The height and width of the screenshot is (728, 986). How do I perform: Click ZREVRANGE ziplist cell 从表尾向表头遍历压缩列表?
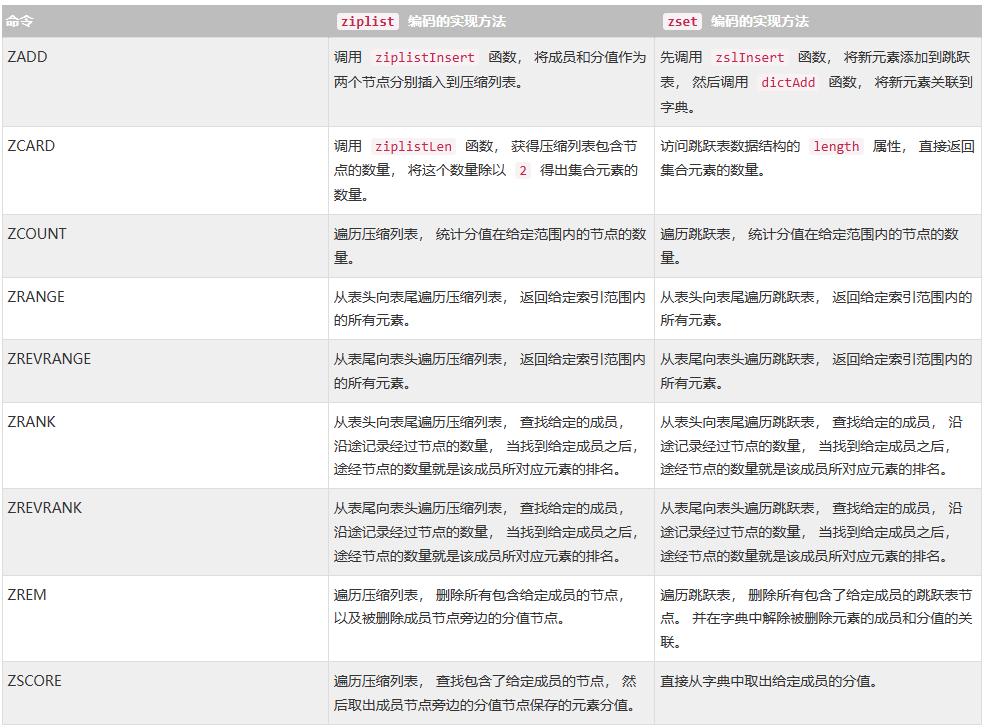(490, 371)
